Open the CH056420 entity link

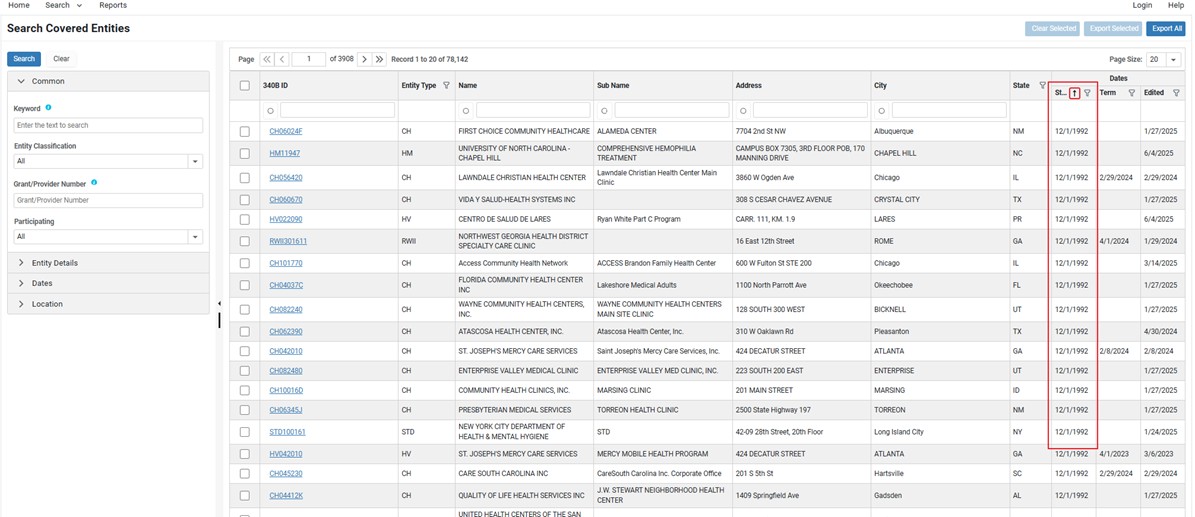286,178
